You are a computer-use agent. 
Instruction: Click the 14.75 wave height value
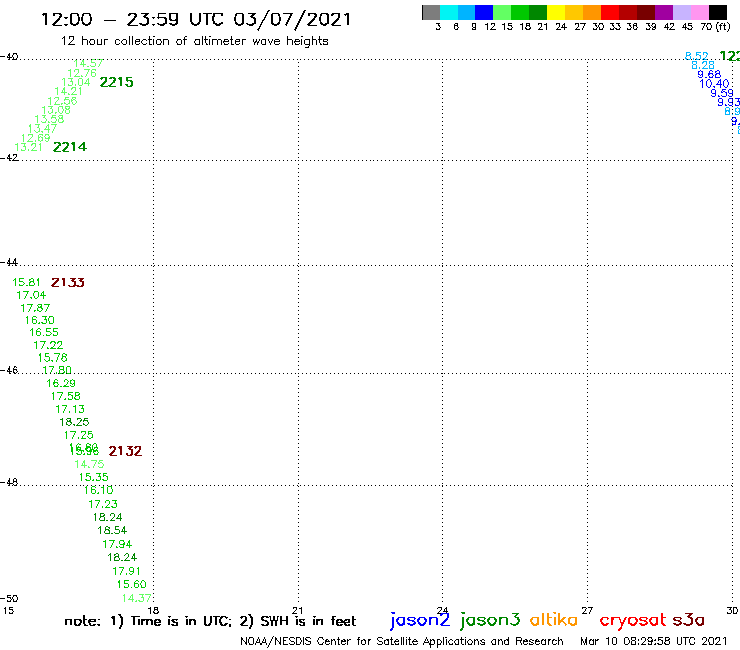click(89, 464)
